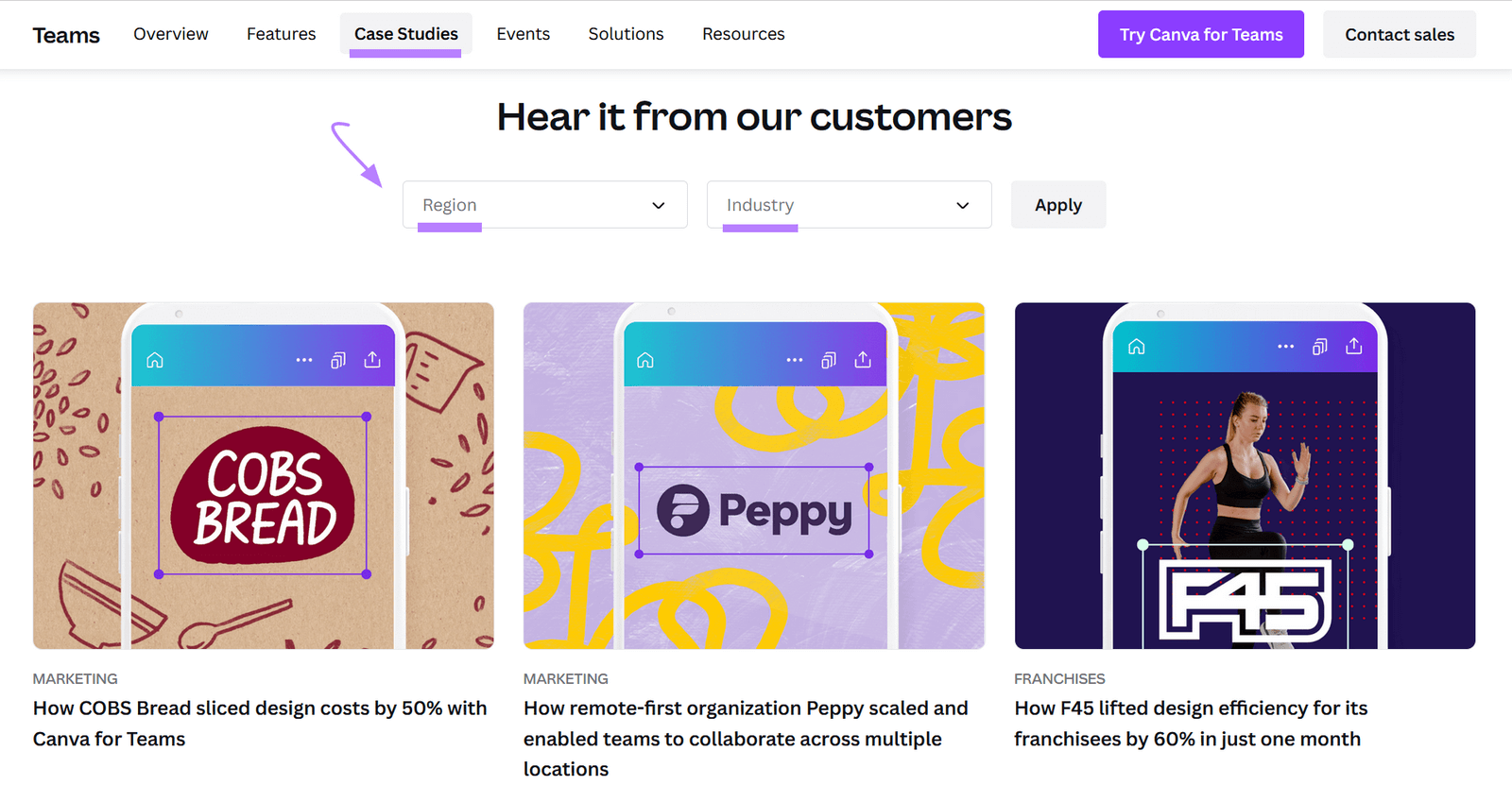
Task: Click the Peppy case study thumbnail
Action: 753,475
